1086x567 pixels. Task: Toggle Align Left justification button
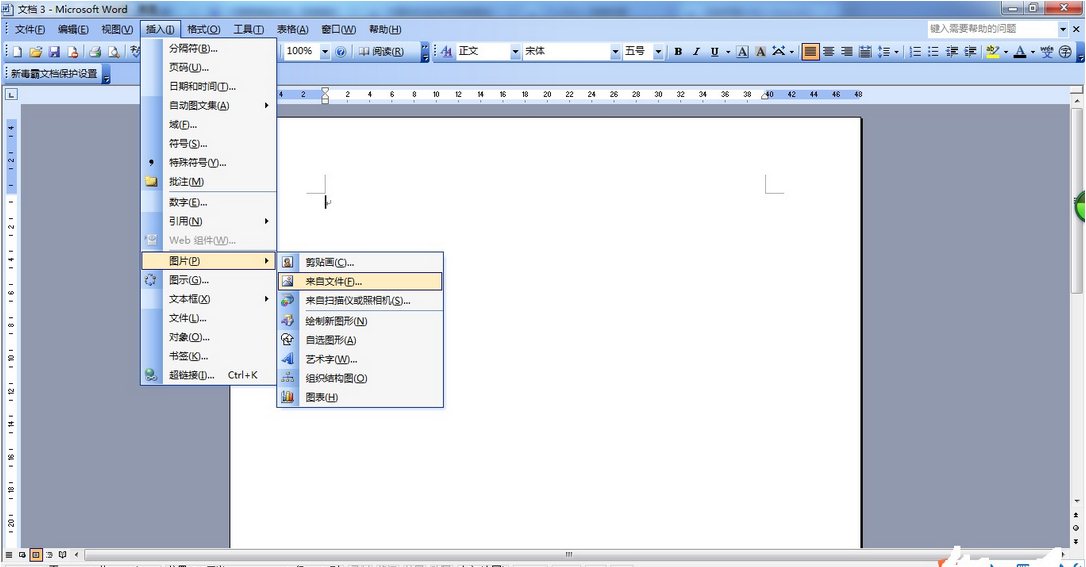click(810, 52)
